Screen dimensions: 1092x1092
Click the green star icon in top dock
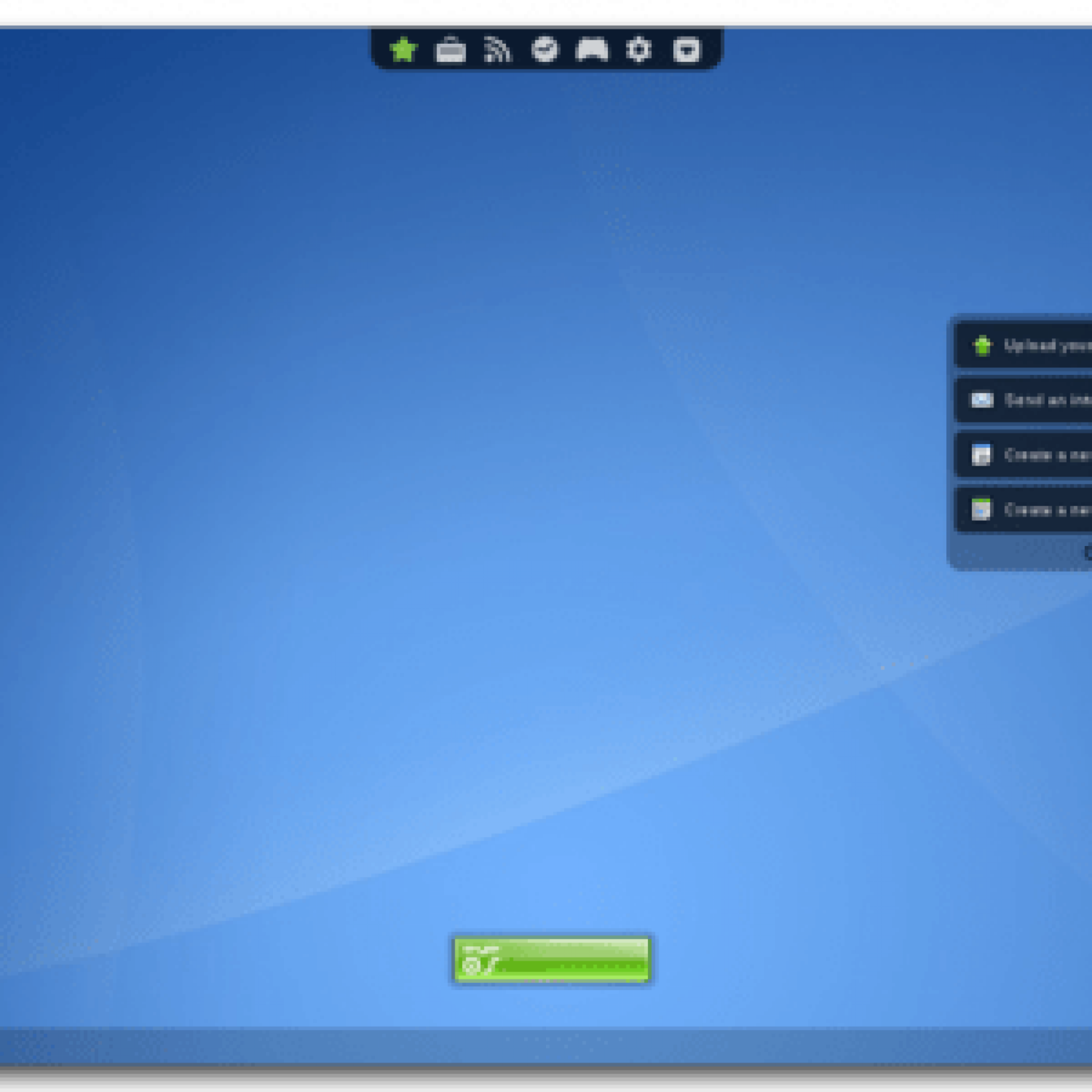[403, 50]
